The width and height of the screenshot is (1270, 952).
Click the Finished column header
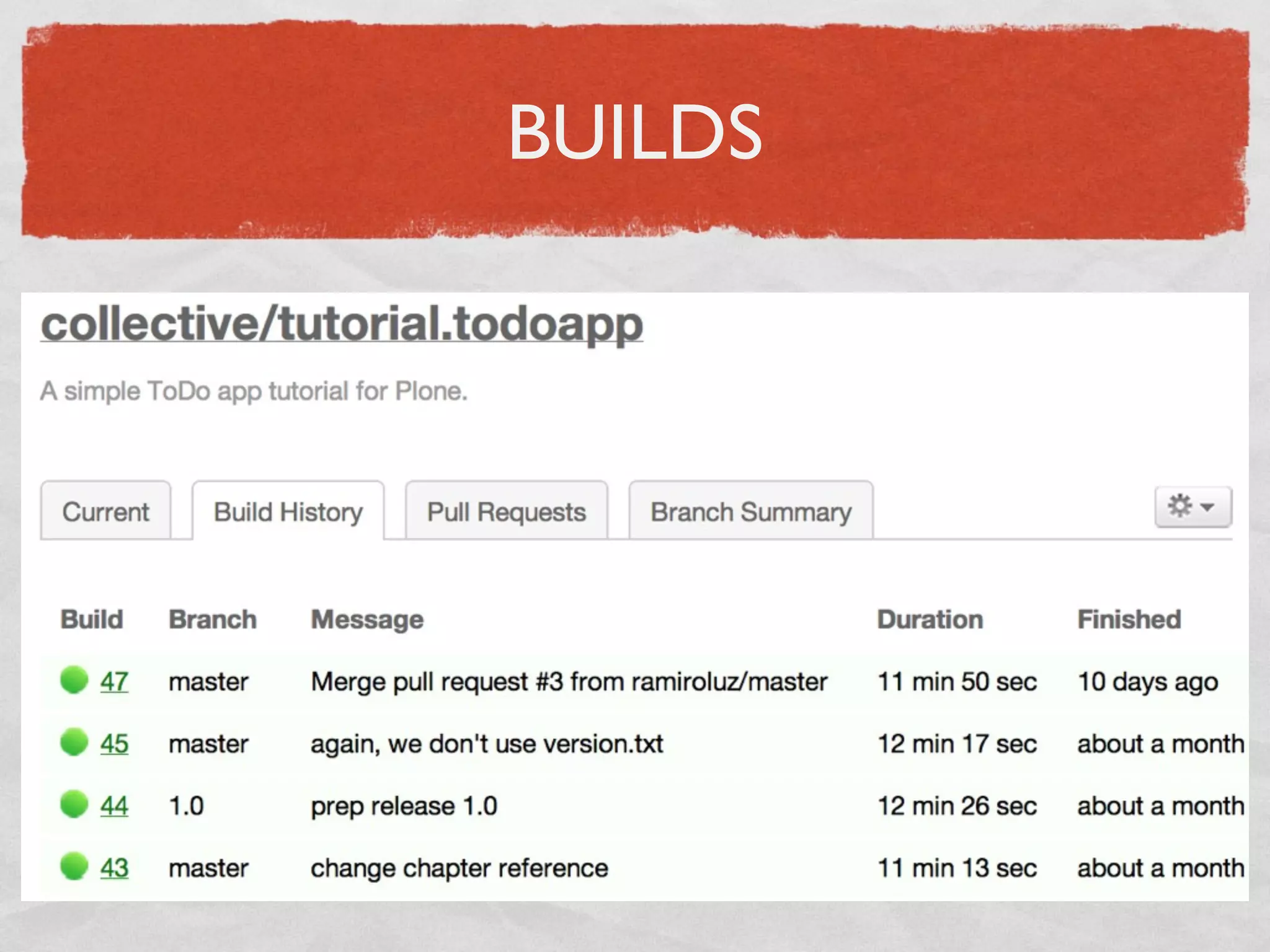point(1129,619)
